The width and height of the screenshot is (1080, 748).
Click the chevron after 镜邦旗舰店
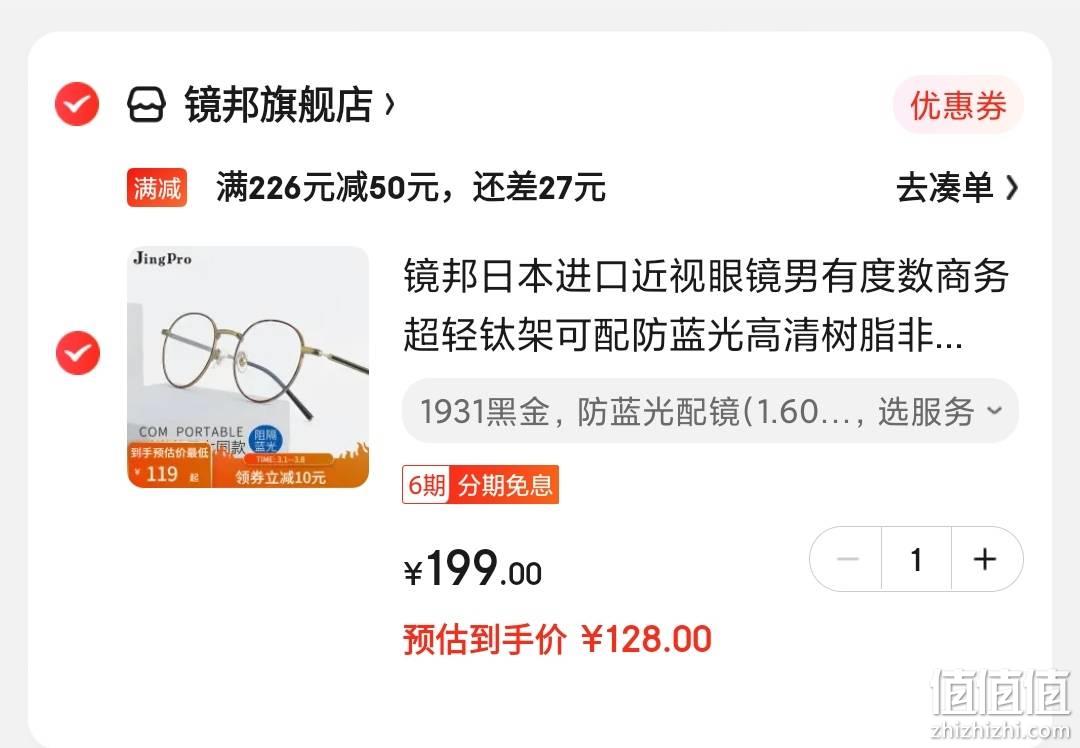pos(389,105)
